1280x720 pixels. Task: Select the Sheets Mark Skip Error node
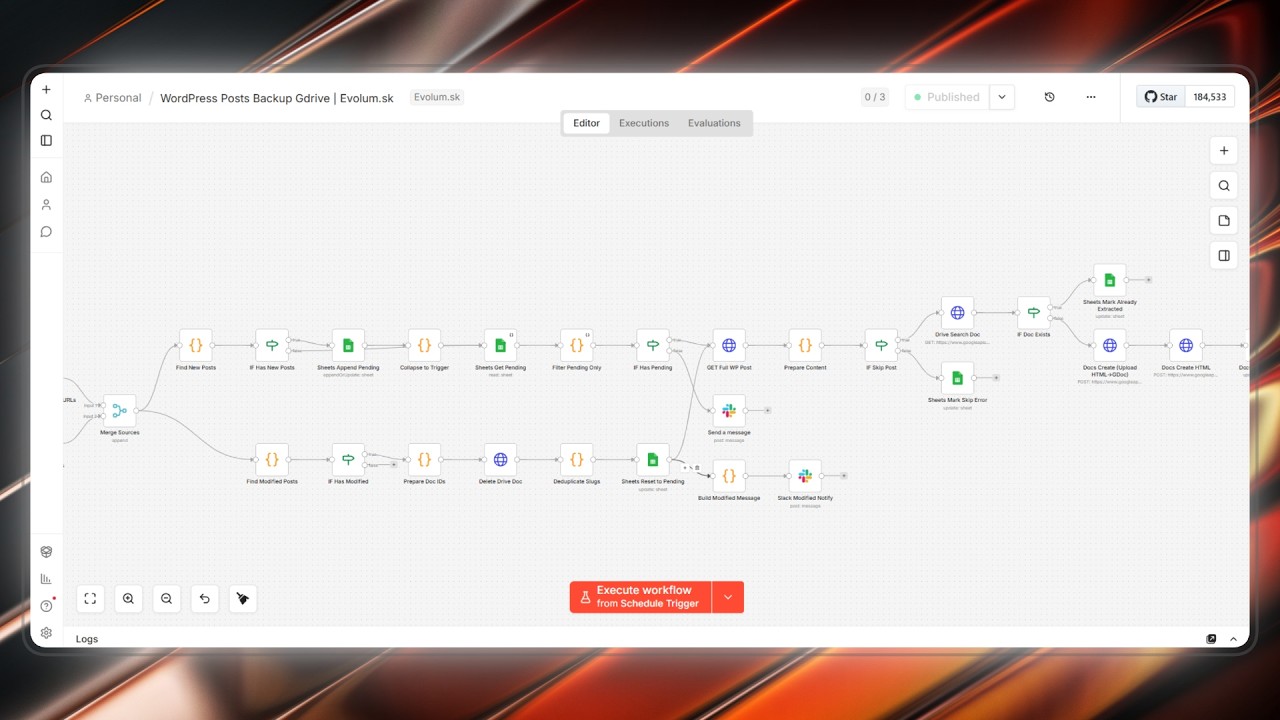click(x=957, y=377)
